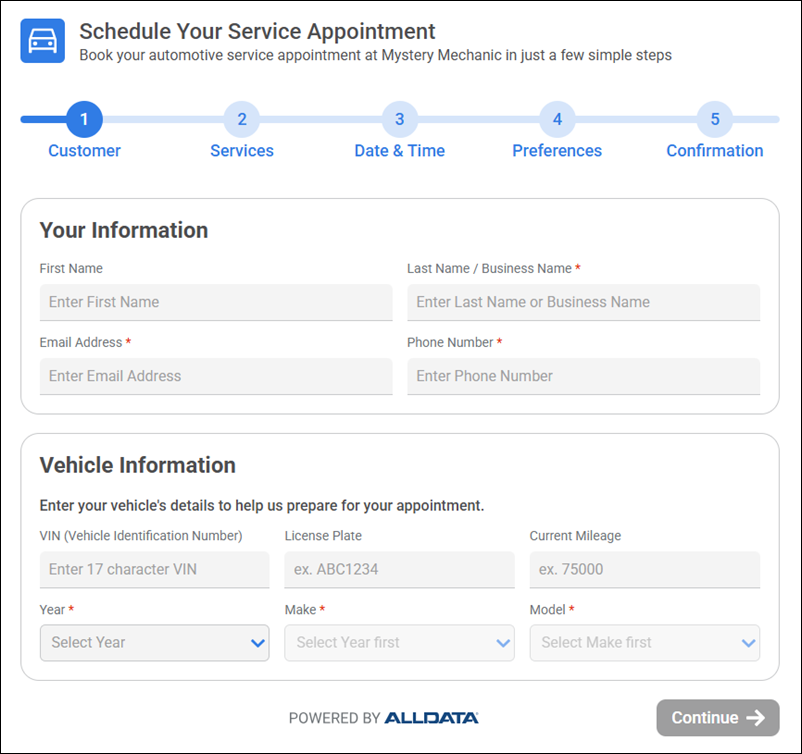
Task: Click the Last Name / Business Name label
Action: [x=489, y=268]
